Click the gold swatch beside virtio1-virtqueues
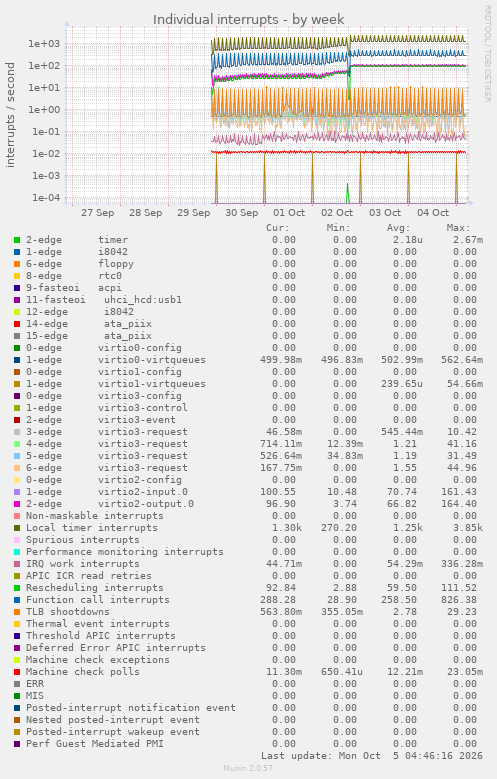Image resolution: width=497 pixels, height=779 pixels. pyautogui.click(x=17, y=384)
